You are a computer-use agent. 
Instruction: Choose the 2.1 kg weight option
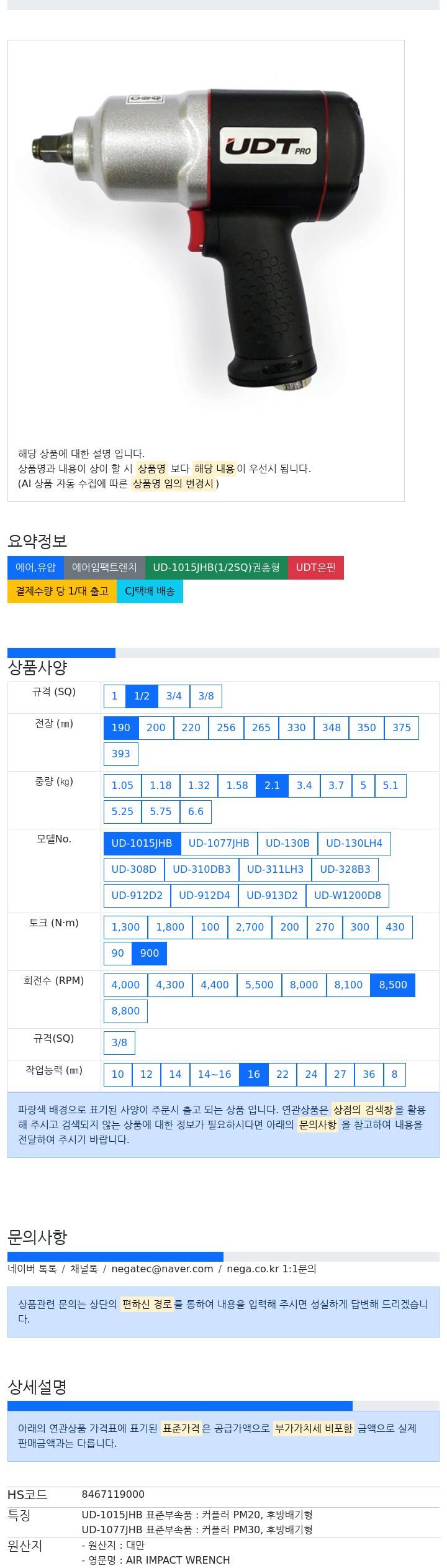tap(272, 785)
